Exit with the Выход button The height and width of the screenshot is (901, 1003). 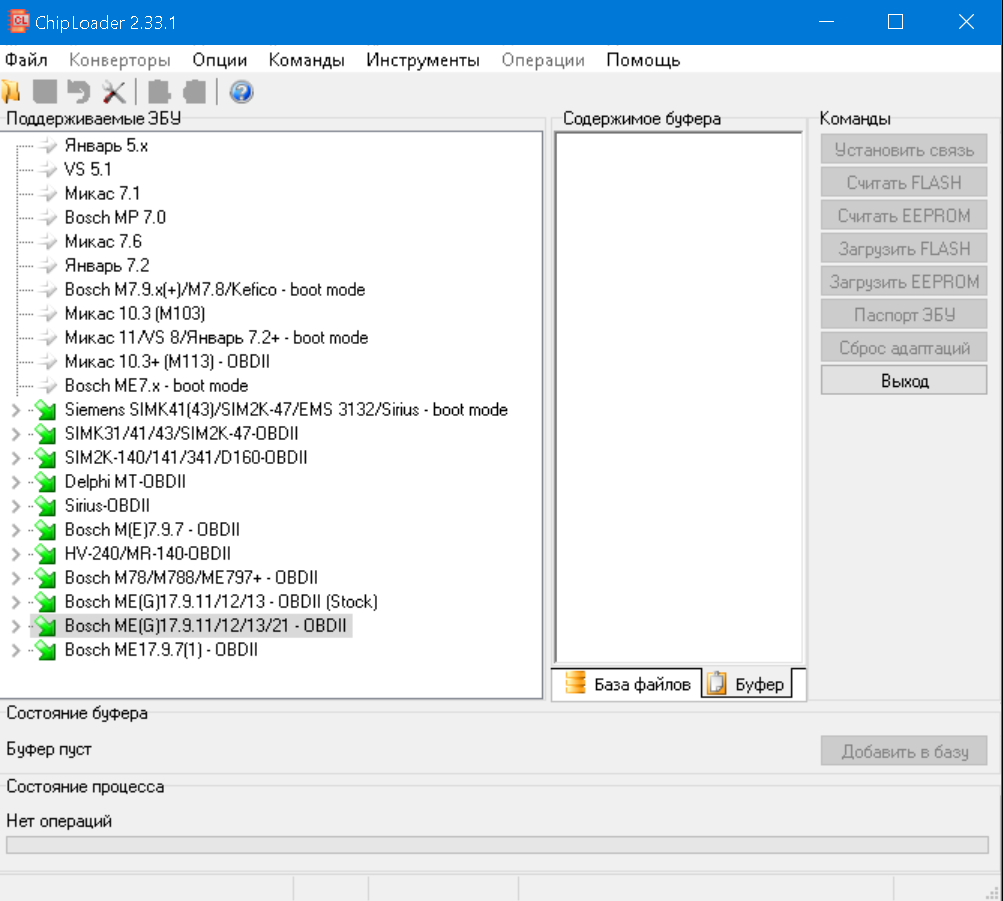tap(904, 381)
